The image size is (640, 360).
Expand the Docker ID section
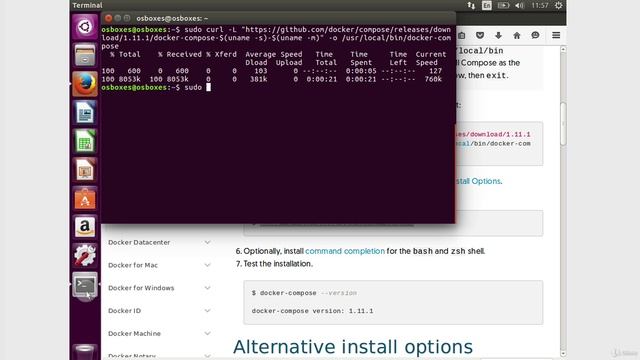tap(207, 311)
